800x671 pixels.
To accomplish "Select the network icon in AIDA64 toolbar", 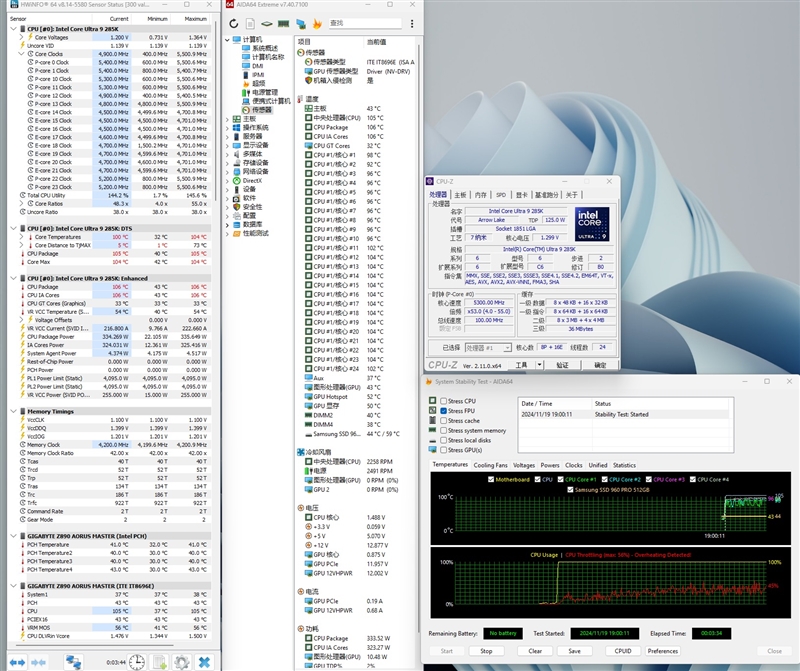I will (301, 22).
